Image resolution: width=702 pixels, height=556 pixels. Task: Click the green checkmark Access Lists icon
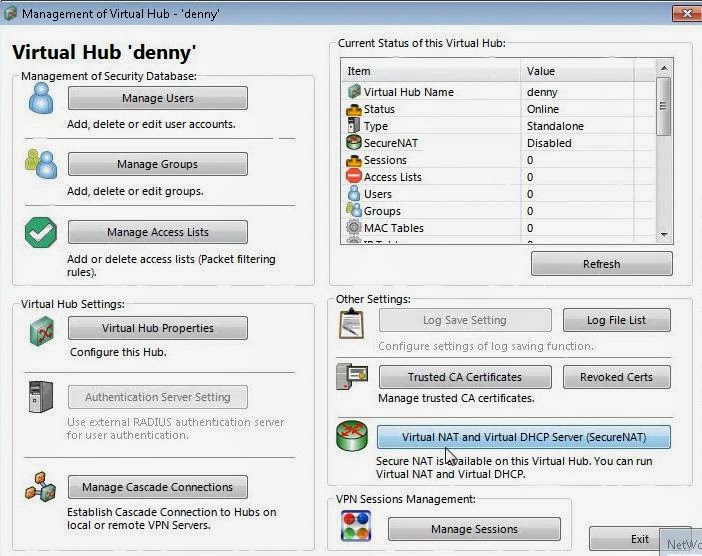pos(41,232)
